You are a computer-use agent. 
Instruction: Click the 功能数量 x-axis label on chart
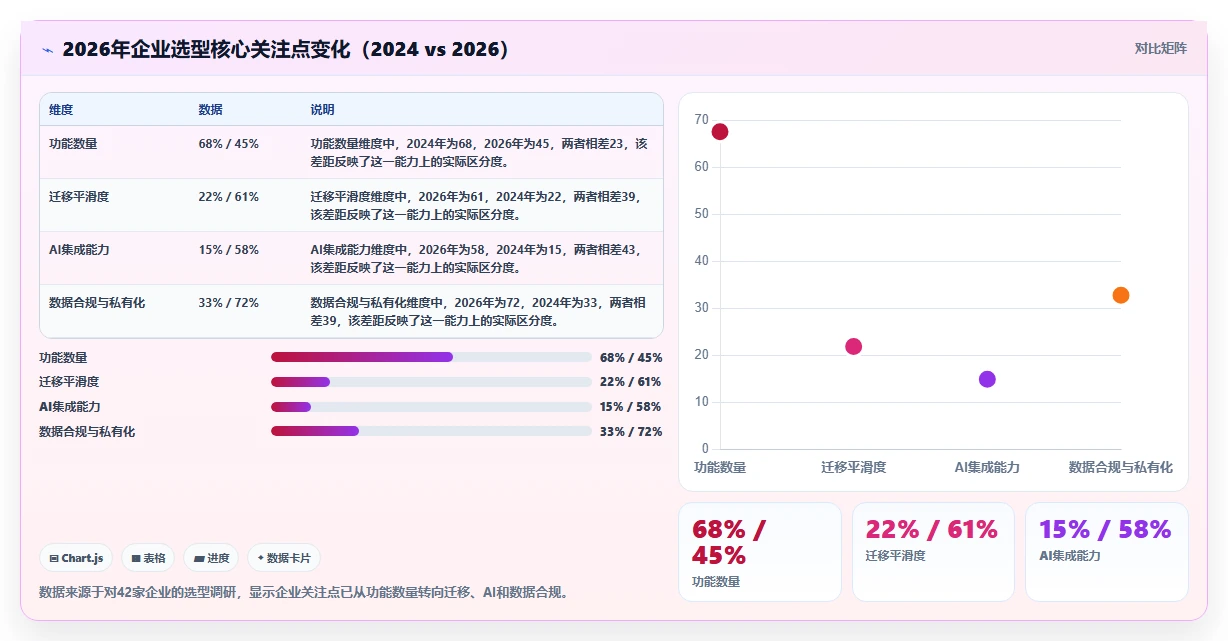[720, 467]
